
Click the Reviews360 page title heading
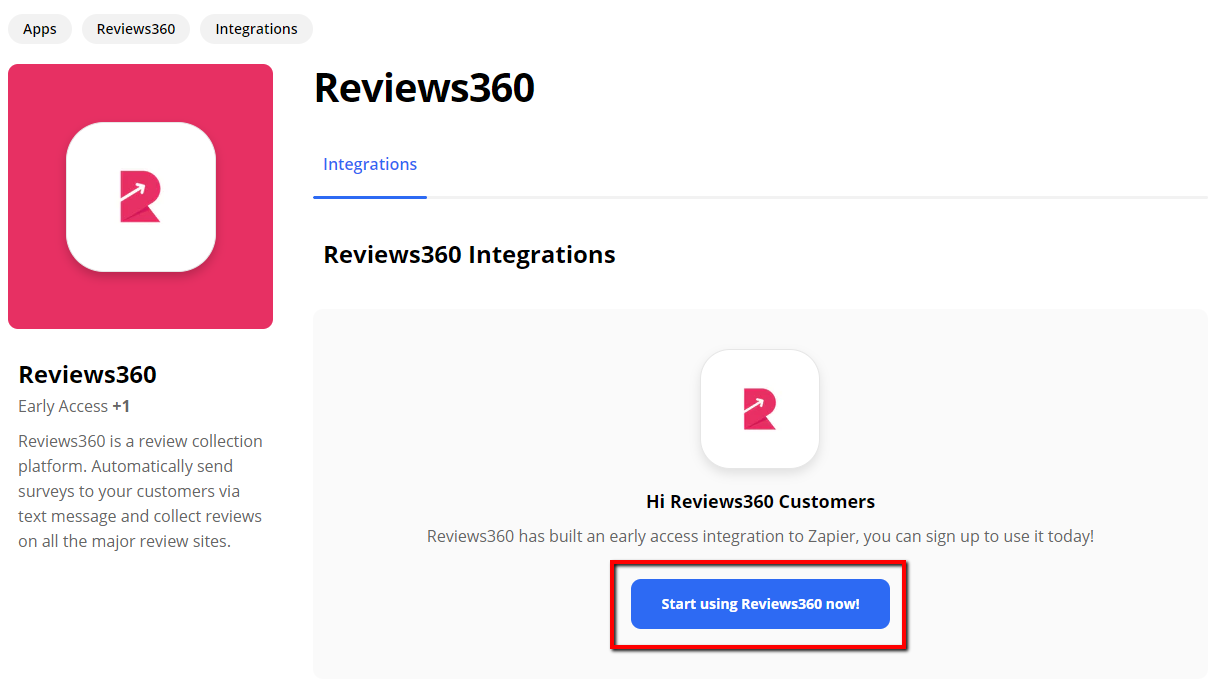point(424,88)
